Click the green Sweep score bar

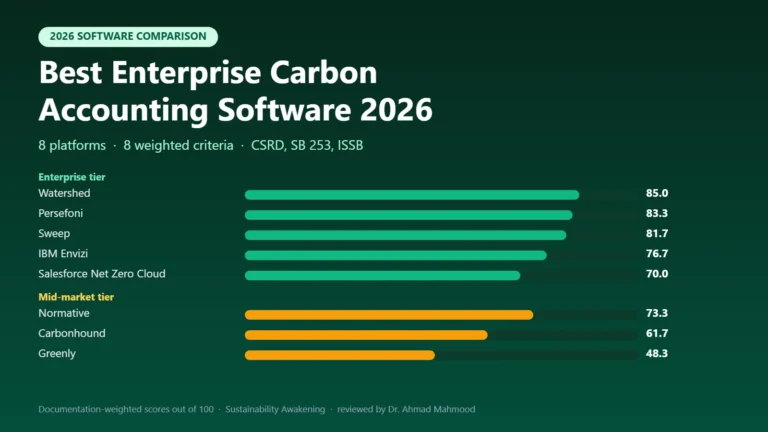coord(406,235)
